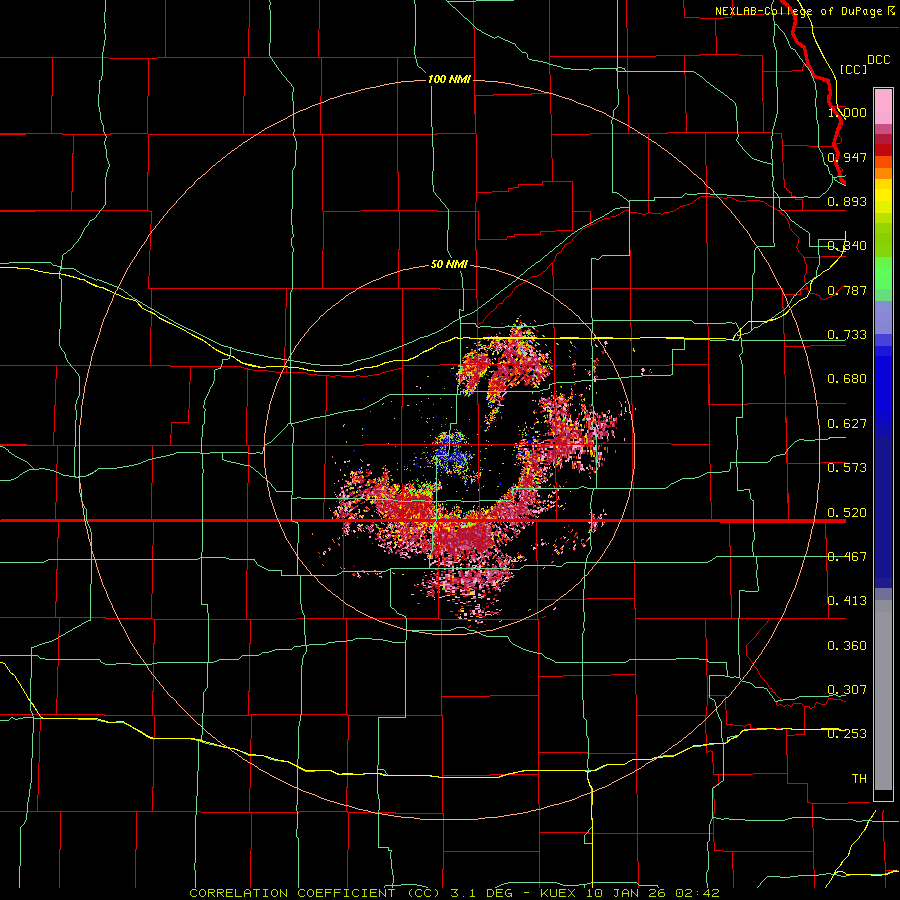Select the 0.307 legend value
The height and width of the screenshot is (900, 900).
[847, 690]
